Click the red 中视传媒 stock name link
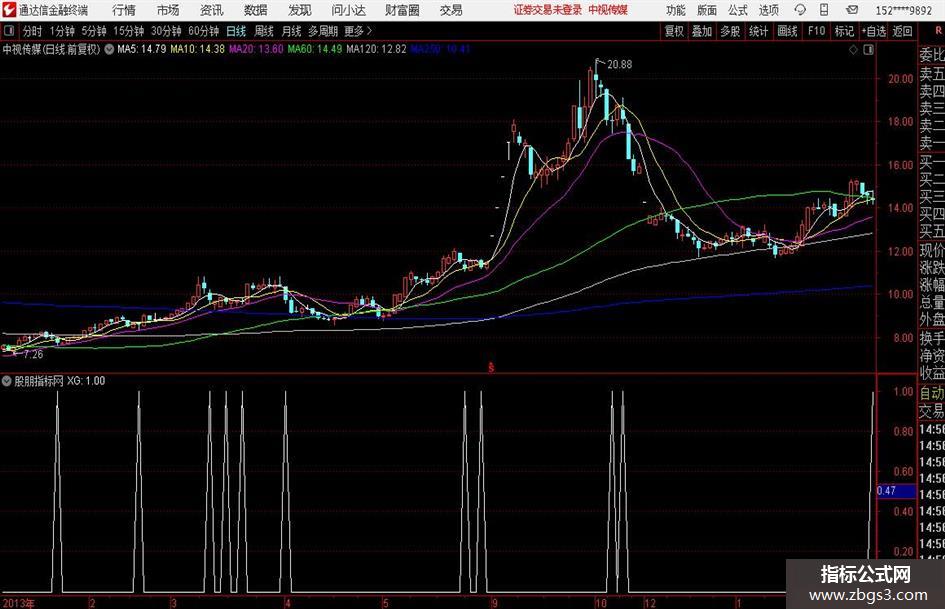This screenshot has height=609, width=945. coord(608,10)
